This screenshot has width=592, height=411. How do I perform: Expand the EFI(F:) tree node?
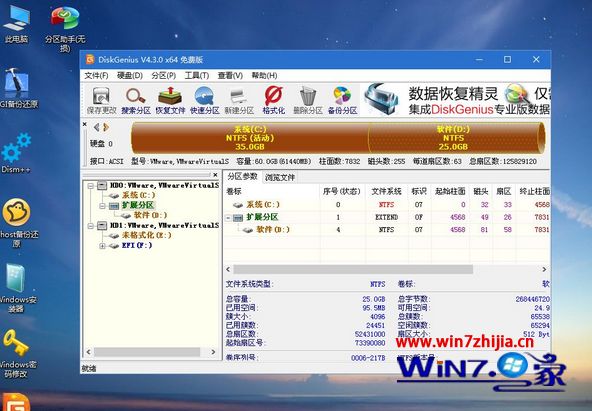[102, 246]
